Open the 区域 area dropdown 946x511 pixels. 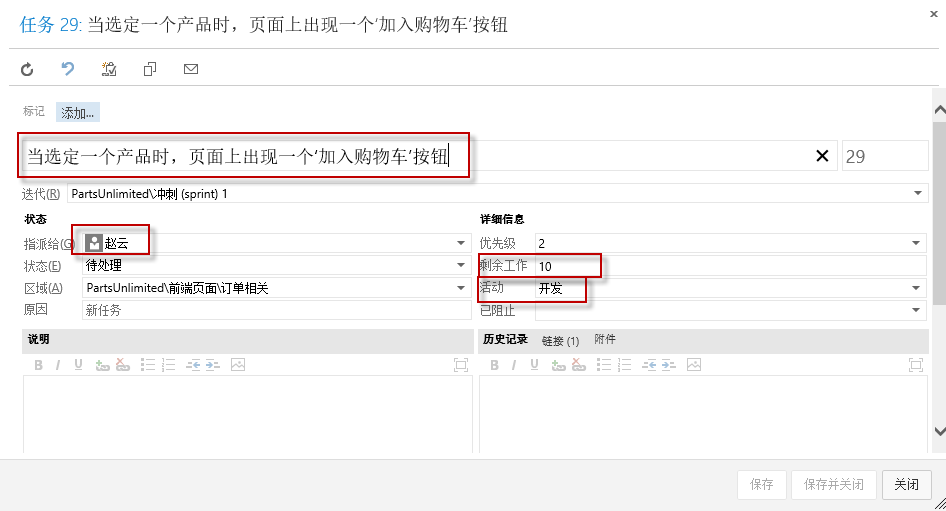coord(461,288)
